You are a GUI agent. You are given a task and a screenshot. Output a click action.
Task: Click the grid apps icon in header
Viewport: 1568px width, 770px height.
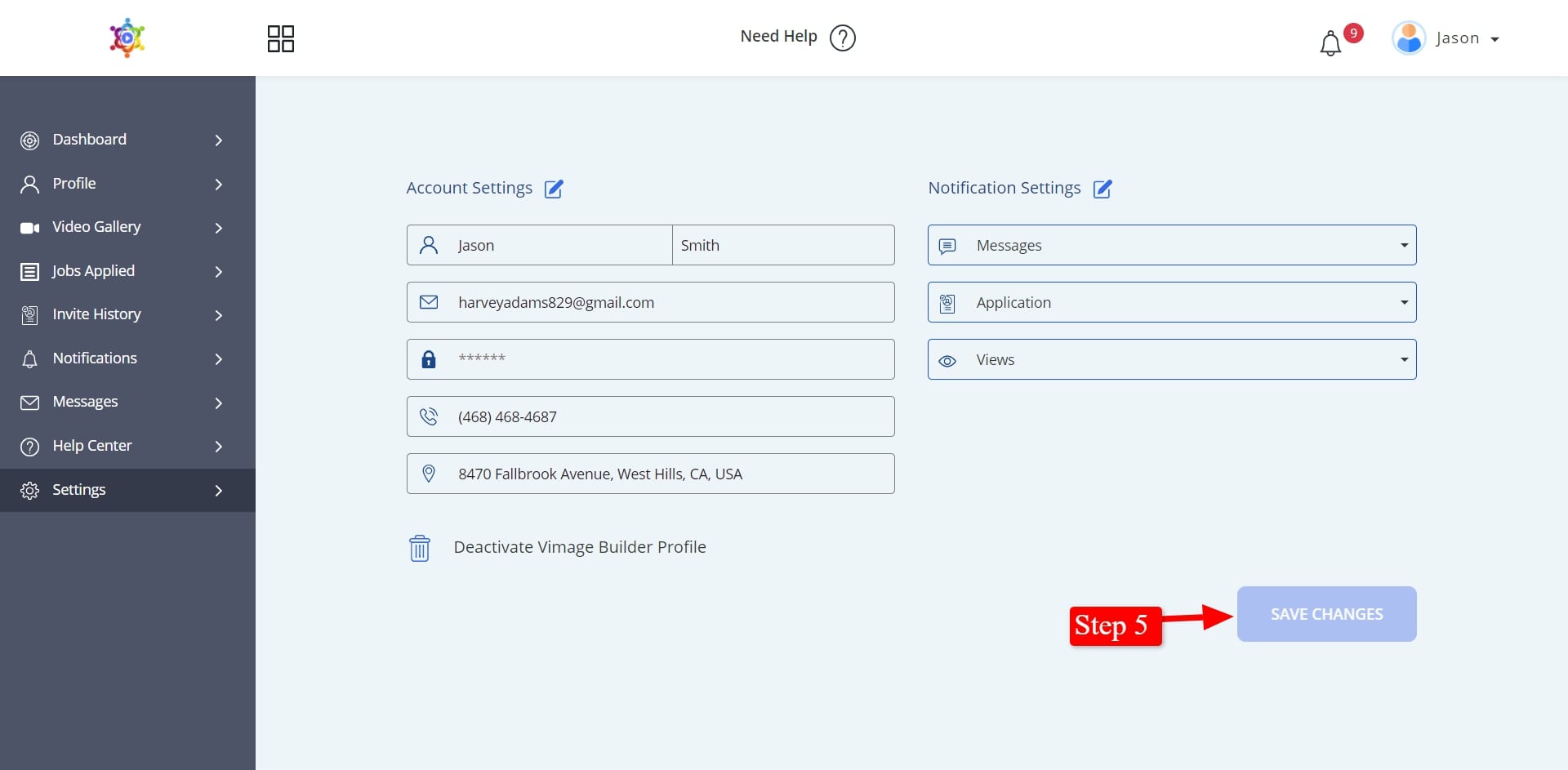pyautogui.click(x=280, y=38)
